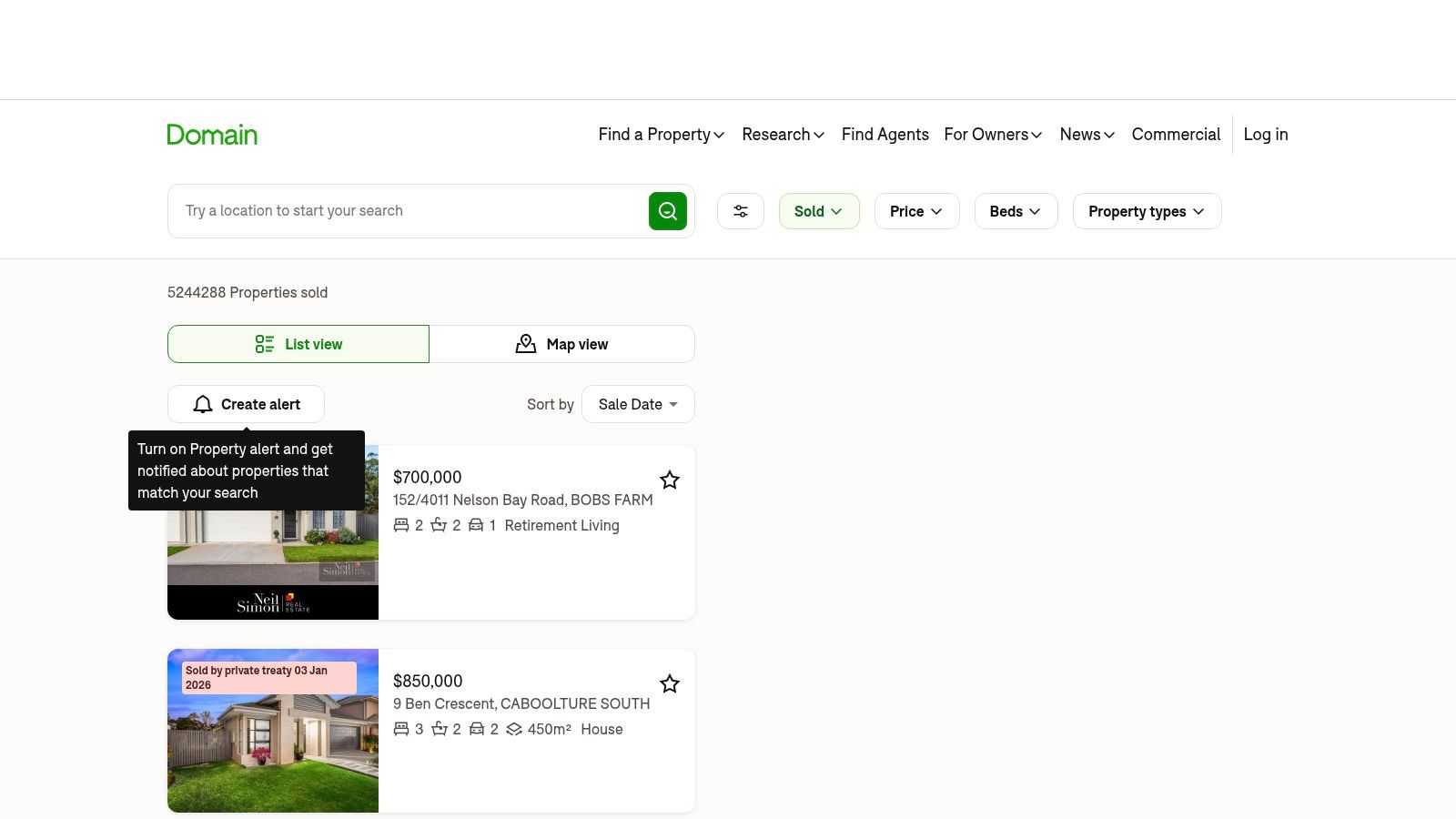Click the land size icon showing 450m²
The image size is (1456, 819).
(x=513, y=729)
